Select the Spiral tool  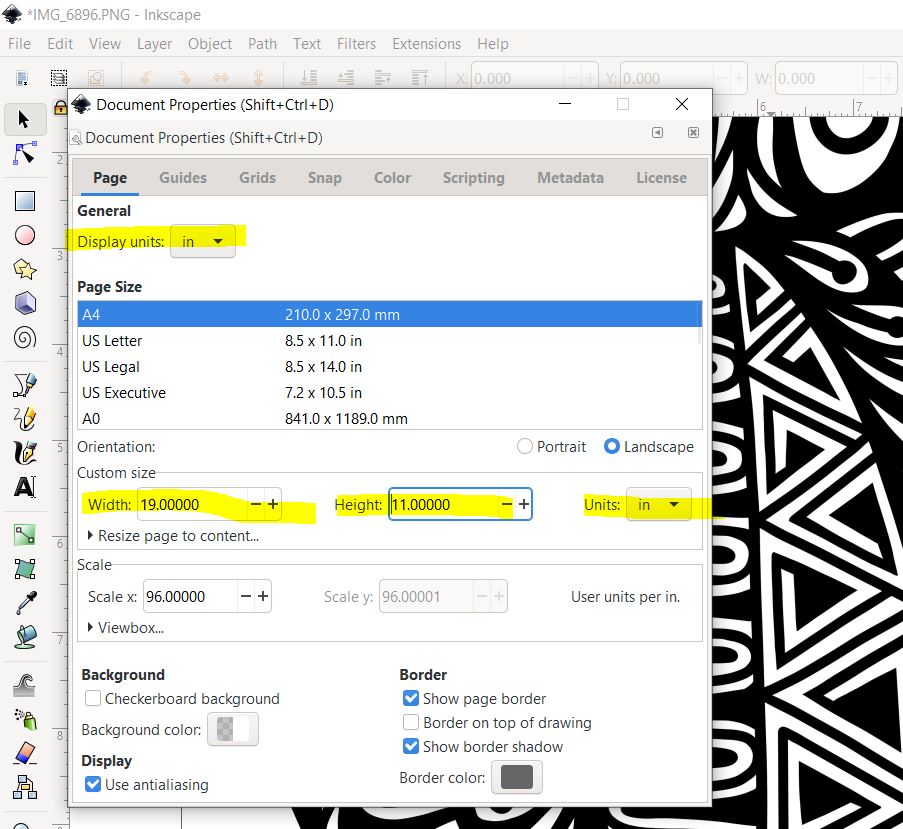point(25,337)
